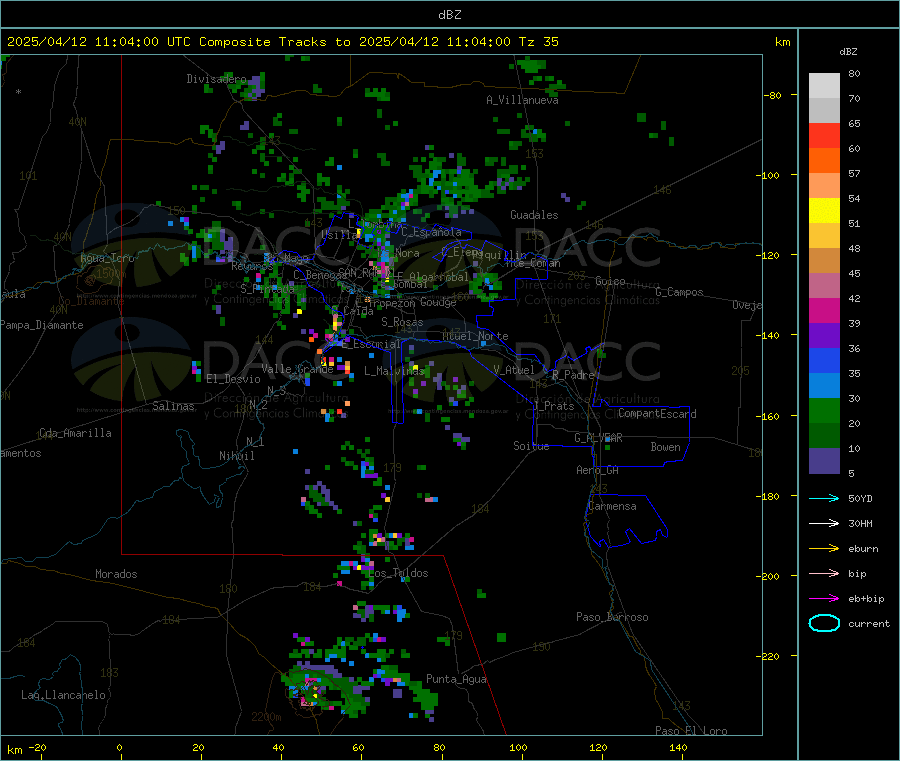Click the Salinas map label

(173, 406)
